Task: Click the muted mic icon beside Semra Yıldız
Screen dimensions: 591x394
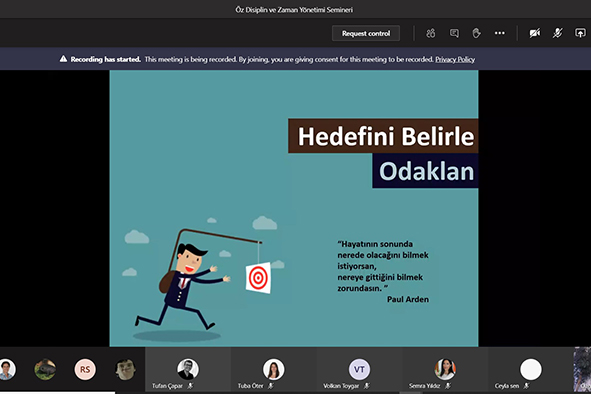Action: [x=448, y=386]
